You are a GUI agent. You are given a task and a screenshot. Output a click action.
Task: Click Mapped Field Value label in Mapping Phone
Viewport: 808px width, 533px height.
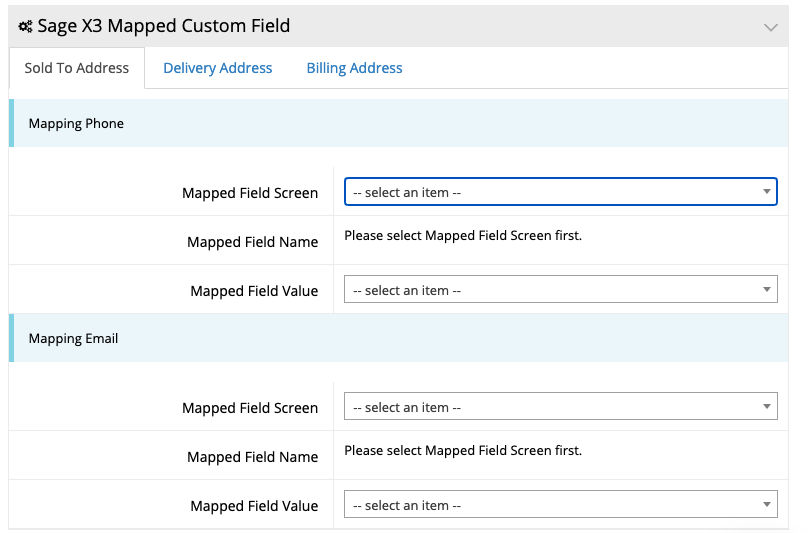254,291
